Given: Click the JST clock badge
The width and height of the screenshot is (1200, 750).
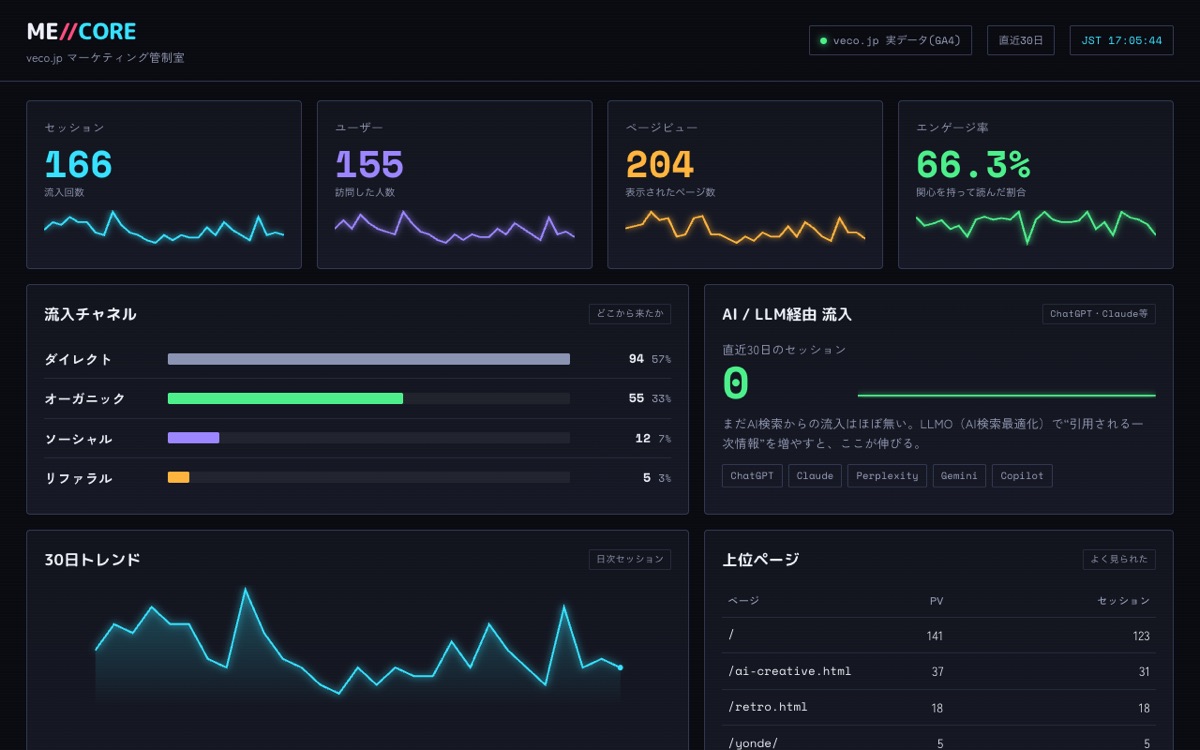Looking at the screenshot, I should click(x=1121, y=41).
